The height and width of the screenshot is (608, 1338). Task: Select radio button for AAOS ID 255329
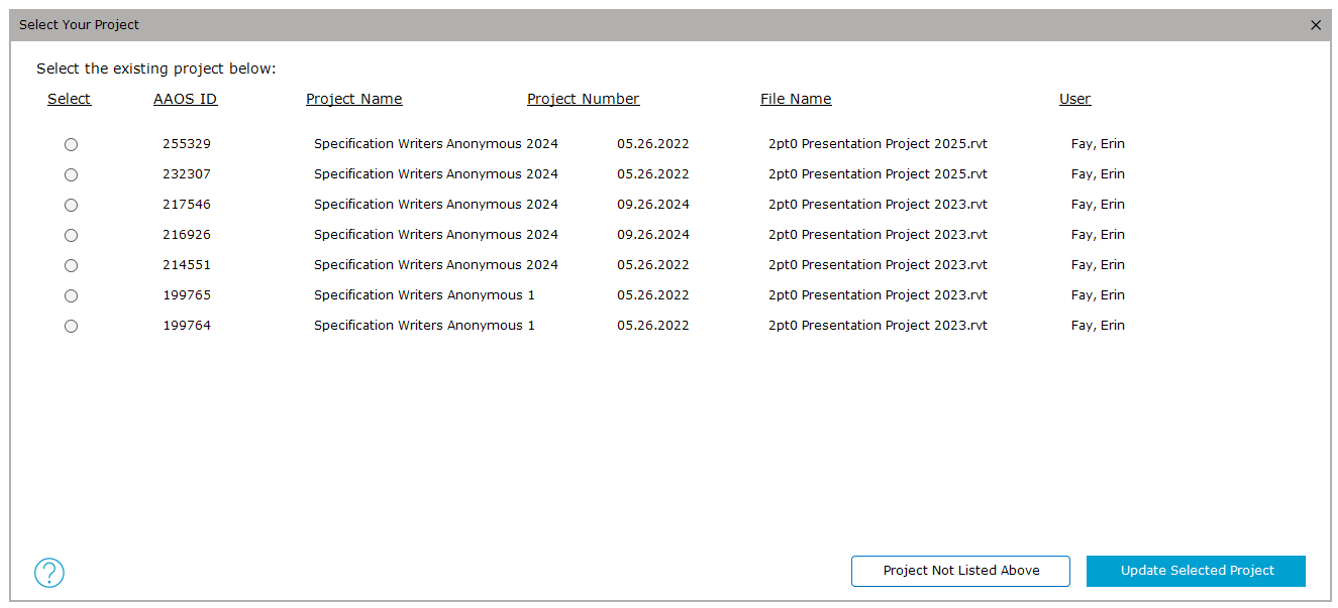pos(71,144)
